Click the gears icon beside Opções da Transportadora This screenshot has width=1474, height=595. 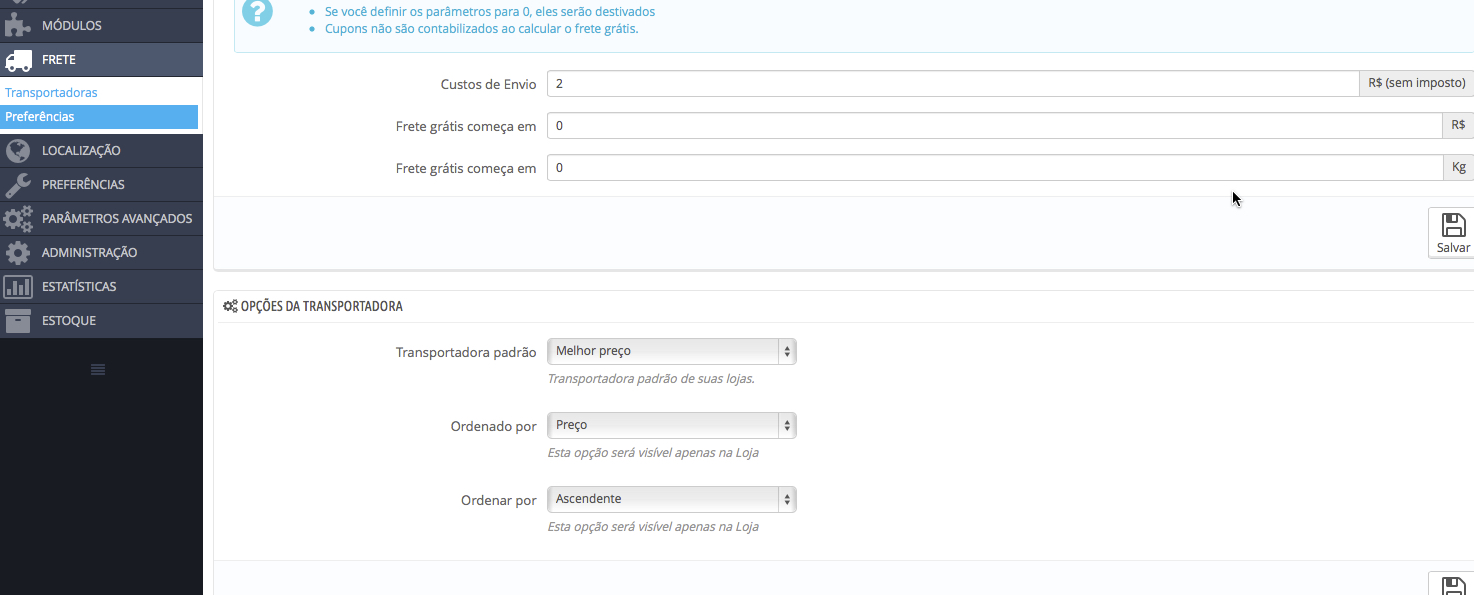click(230, 306)
